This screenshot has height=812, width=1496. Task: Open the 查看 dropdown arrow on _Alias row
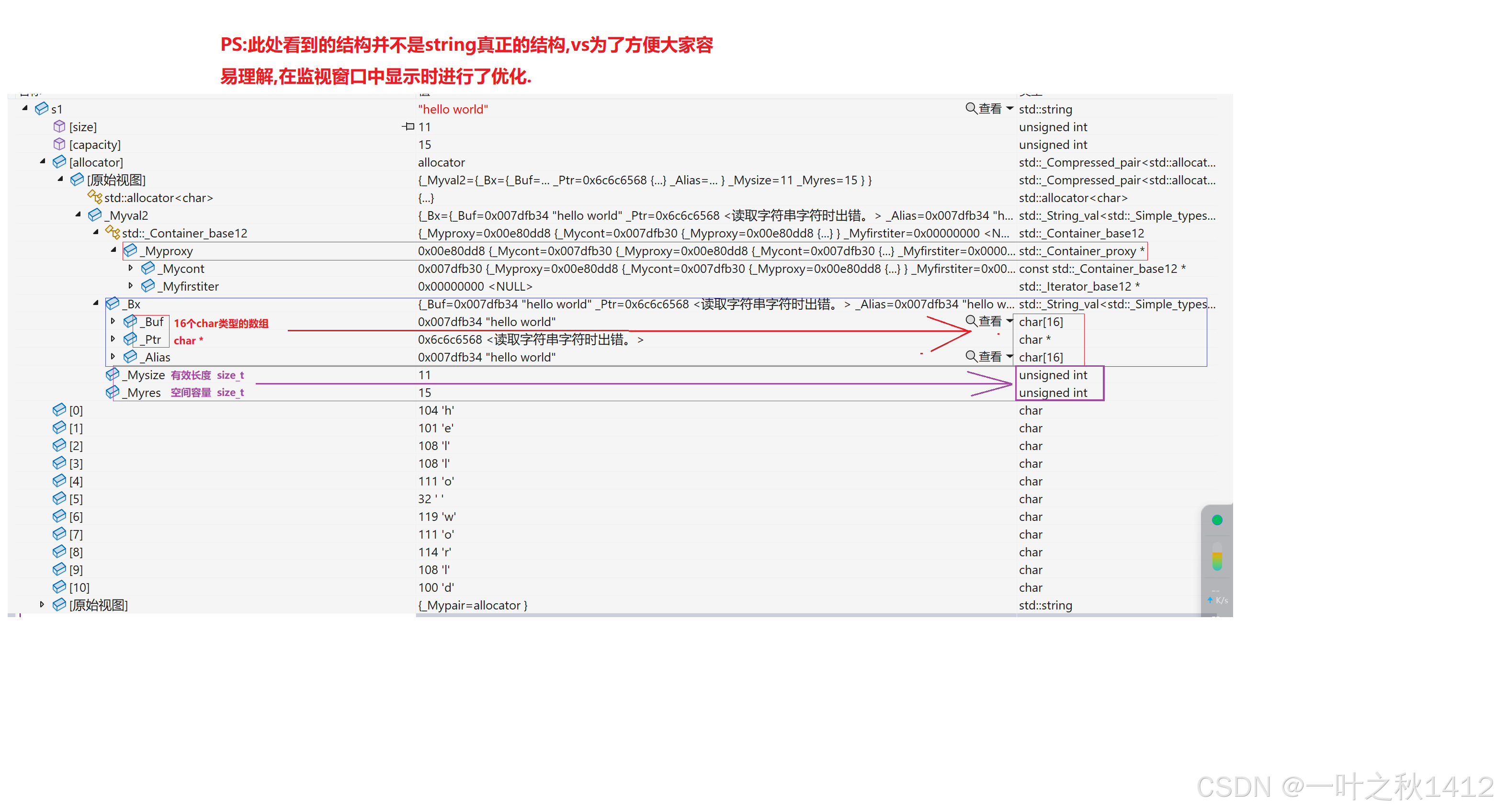coord(1009,356)
